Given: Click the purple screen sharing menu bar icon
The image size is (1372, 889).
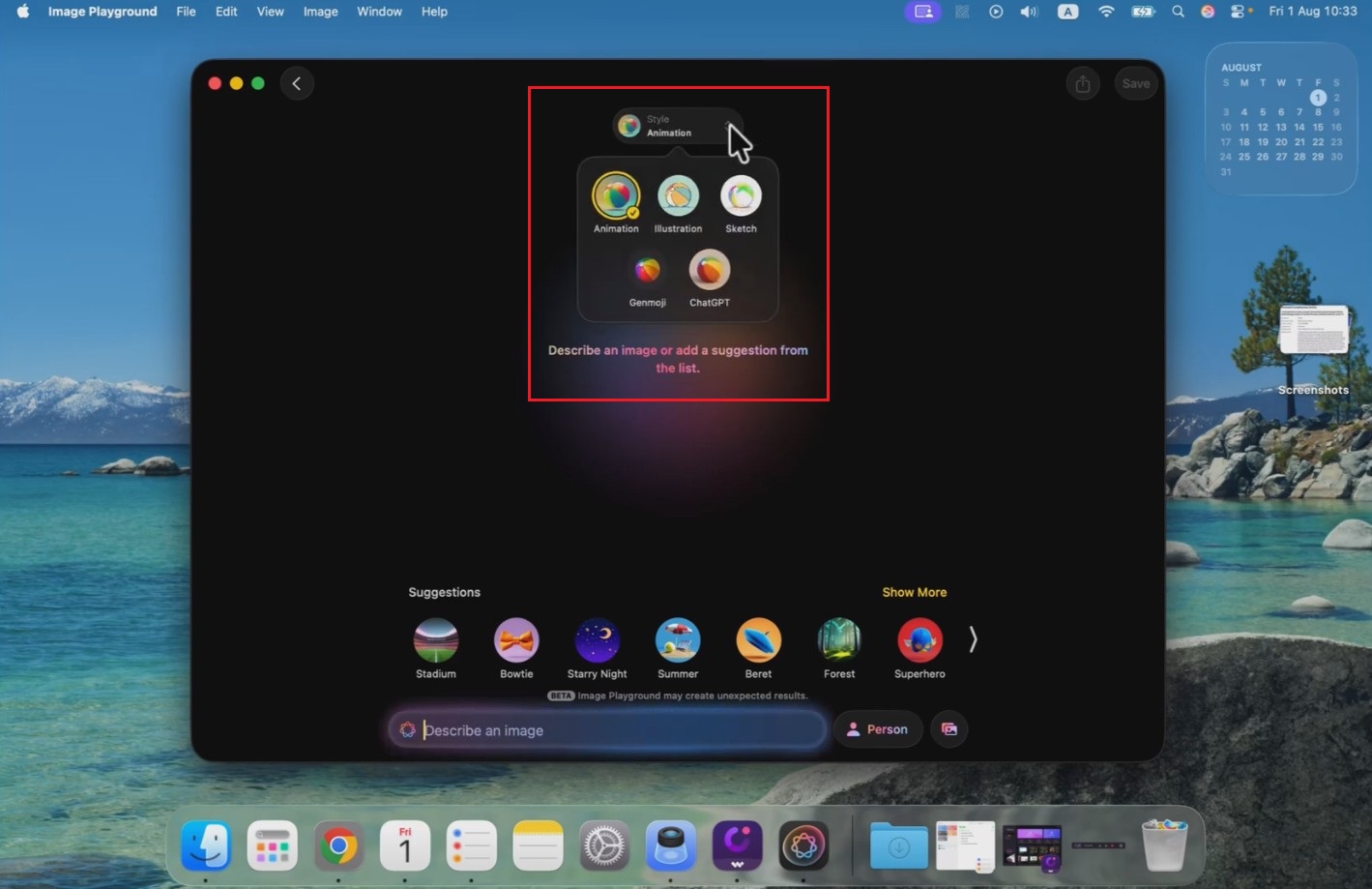Looking at the screenshot, I should 923,12.
